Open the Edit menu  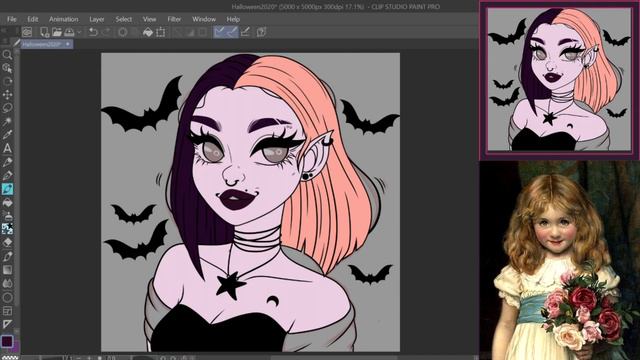(33, 19)
